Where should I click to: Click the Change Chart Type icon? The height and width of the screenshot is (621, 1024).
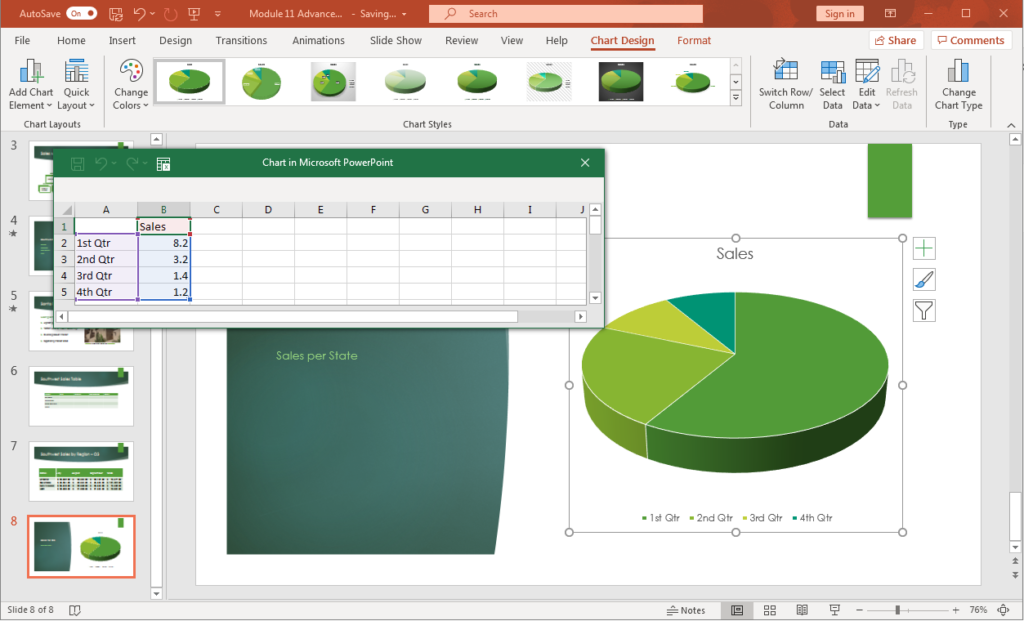958,84
